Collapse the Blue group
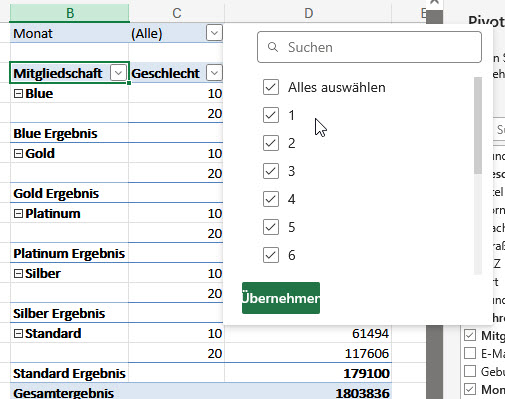 (18, 94)
